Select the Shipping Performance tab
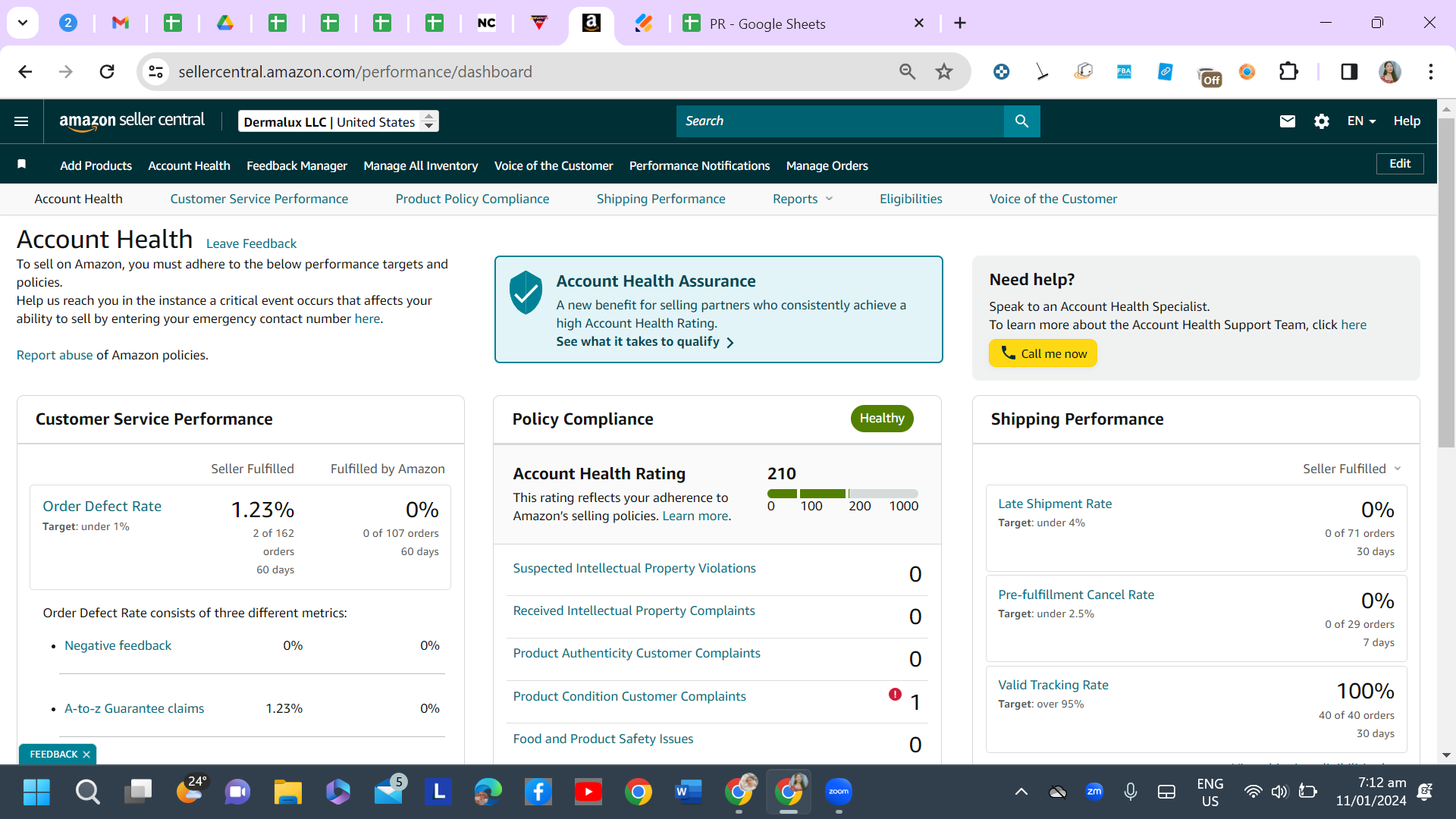This screenshot has height=819, width=1456. (x=661, y=199)
